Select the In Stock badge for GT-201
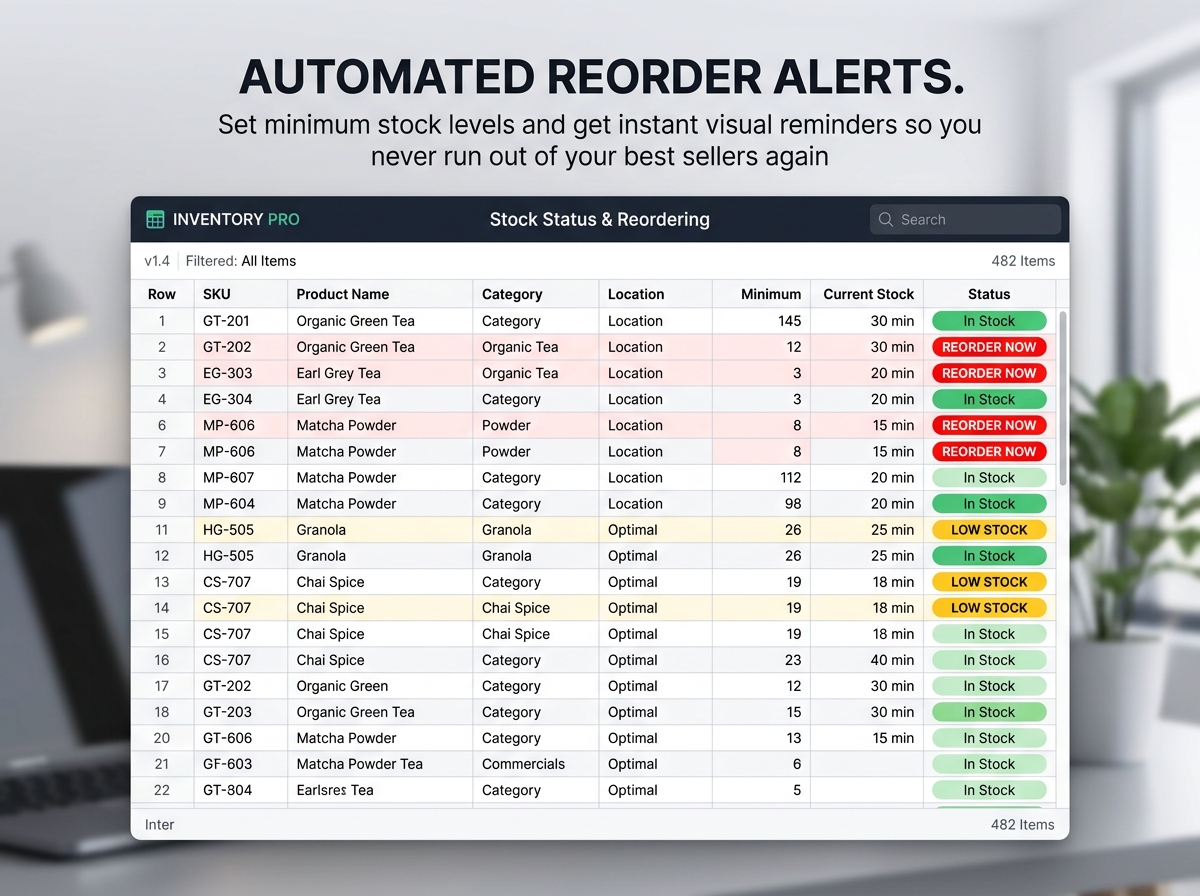1200x896 pixels. pyautogui.click(x=989, y=321)
